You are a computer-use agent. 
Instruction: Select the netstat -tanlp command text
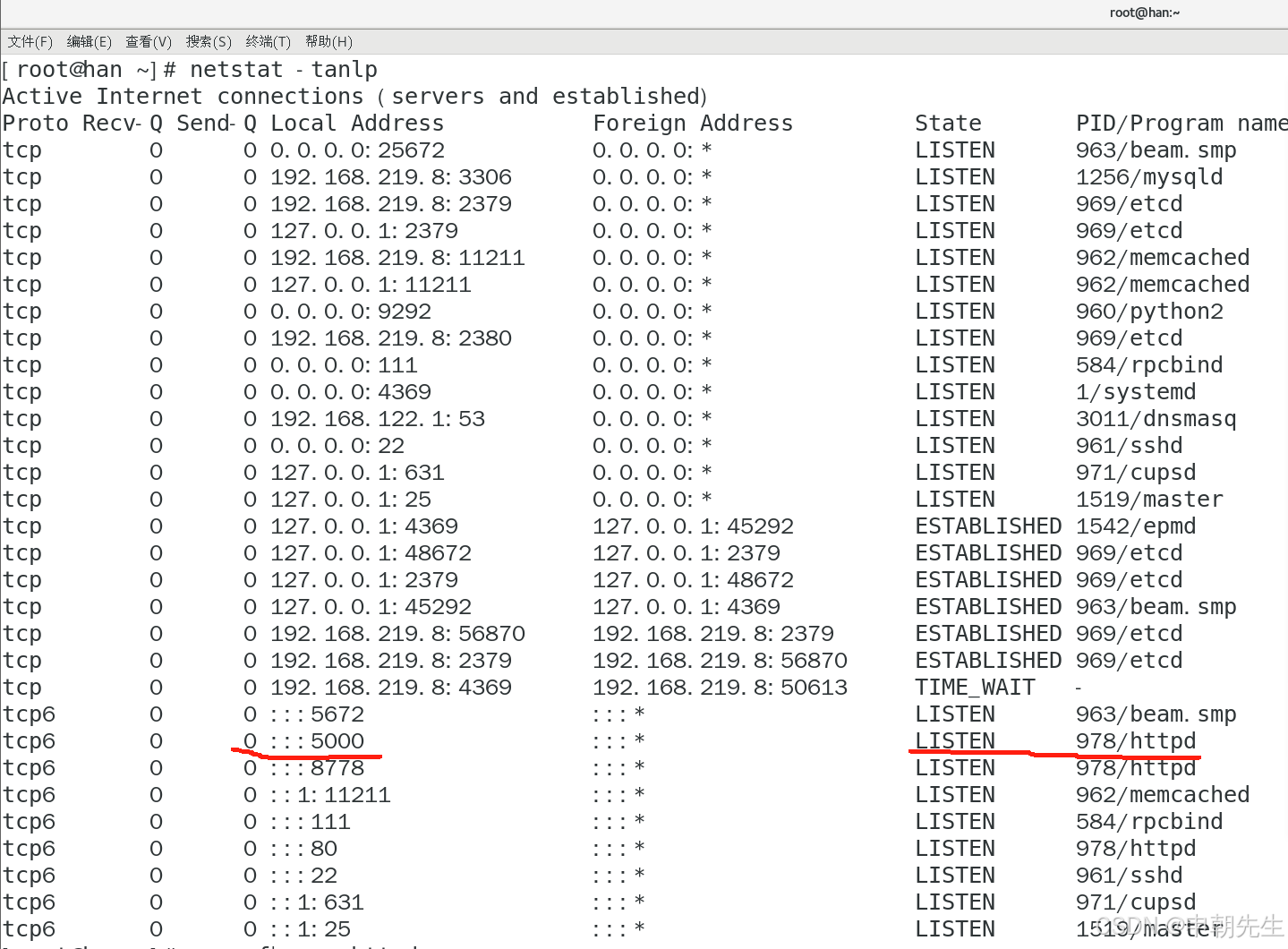(286, 69)
